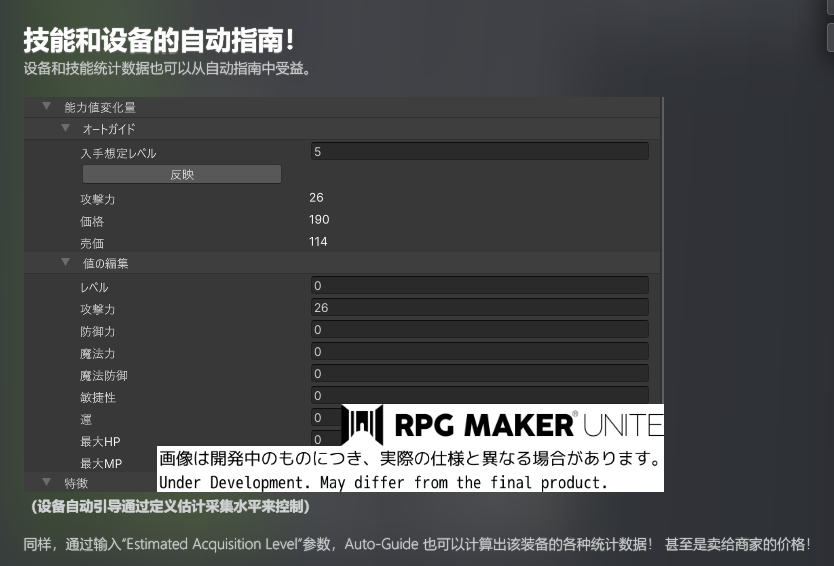This screenshot has width=834, height=566.
Task: Collapse the 値の編集 subsection triangle
Action: pos(65,262)
